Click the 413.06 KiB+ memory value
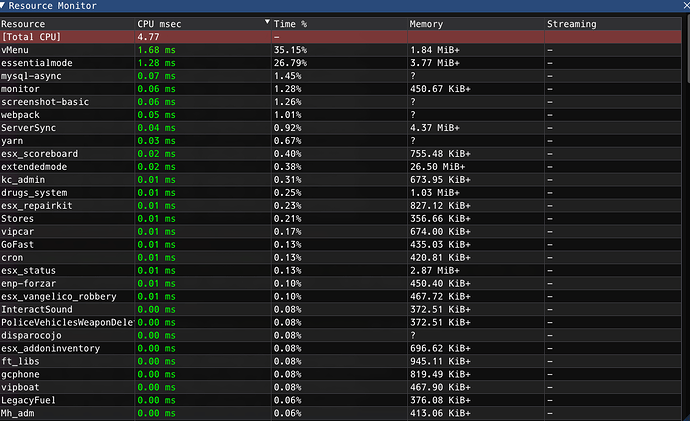Screen dimensions: 690x421 [x=440, y=414]
